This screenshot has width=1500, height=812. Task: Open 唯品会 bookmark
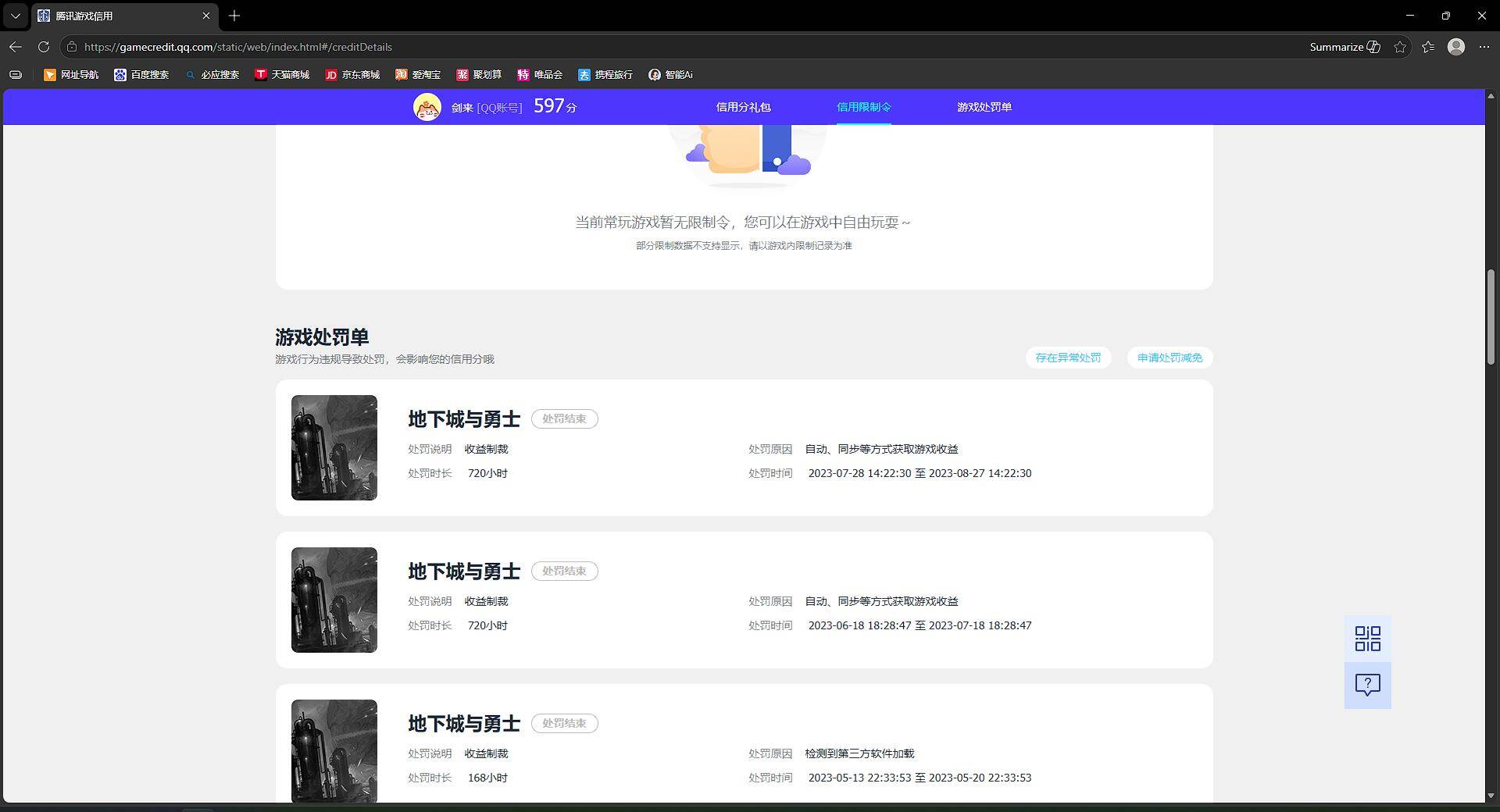click(540, 75)
